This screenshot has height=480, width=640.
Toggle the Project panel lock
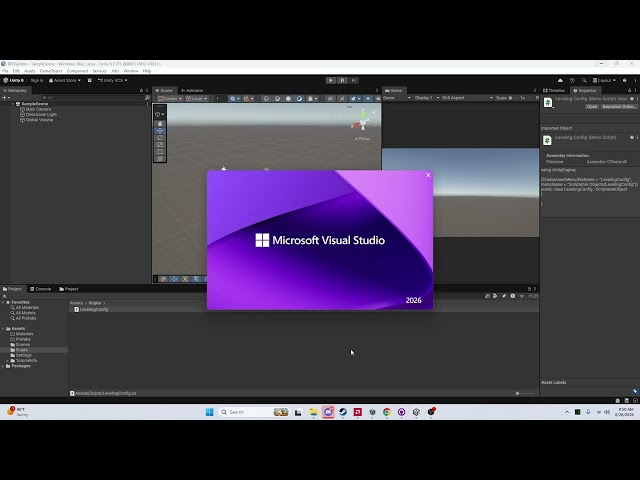529,289
